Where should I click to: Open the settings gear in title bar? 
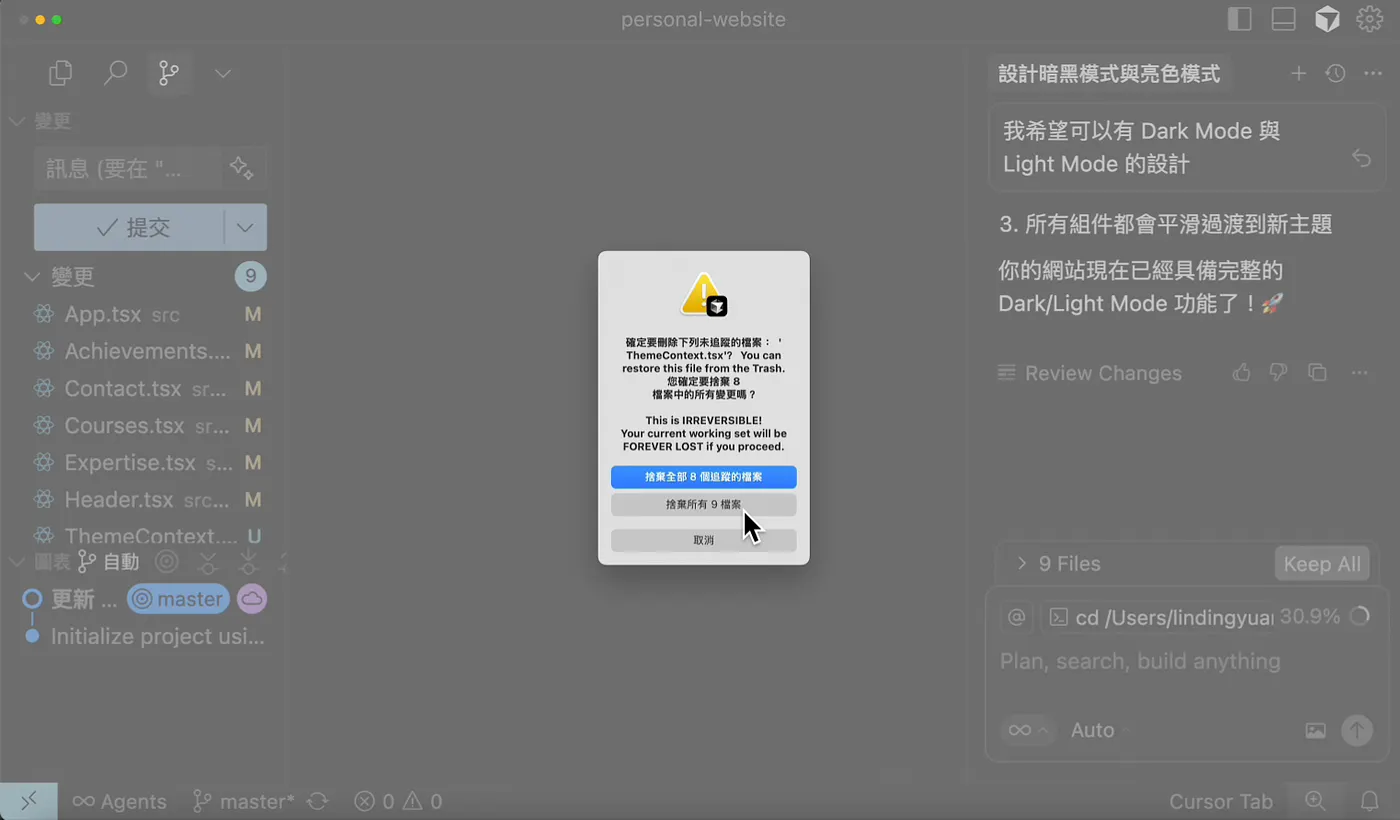1369,19
